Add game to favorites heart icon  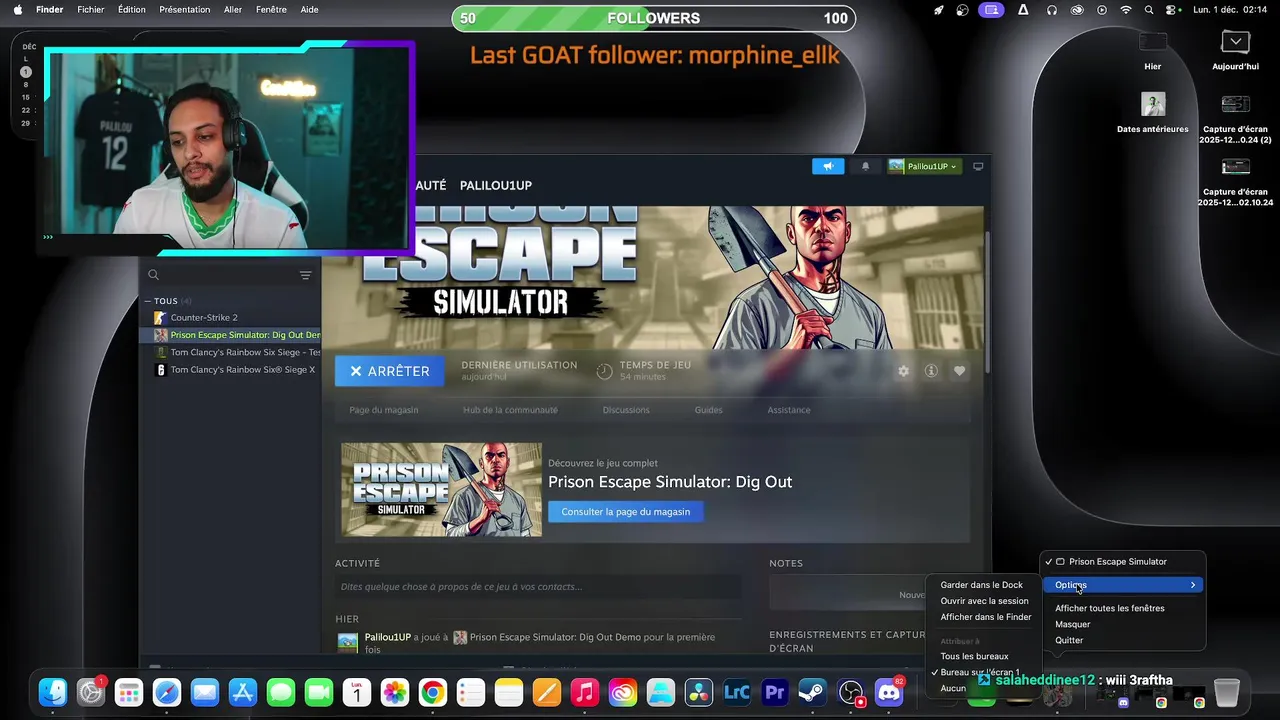[959, 371]
